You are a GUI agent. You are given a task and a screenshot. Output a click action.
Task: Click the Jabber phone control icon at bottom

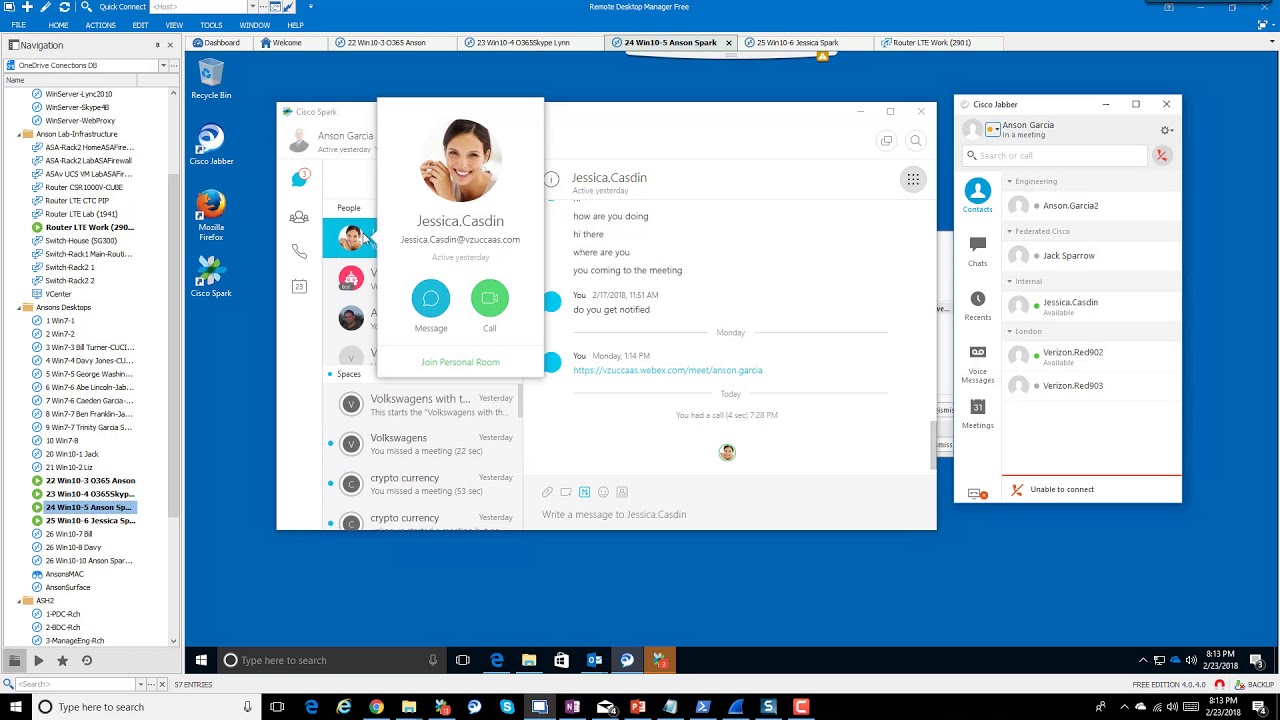coord(978,494)
